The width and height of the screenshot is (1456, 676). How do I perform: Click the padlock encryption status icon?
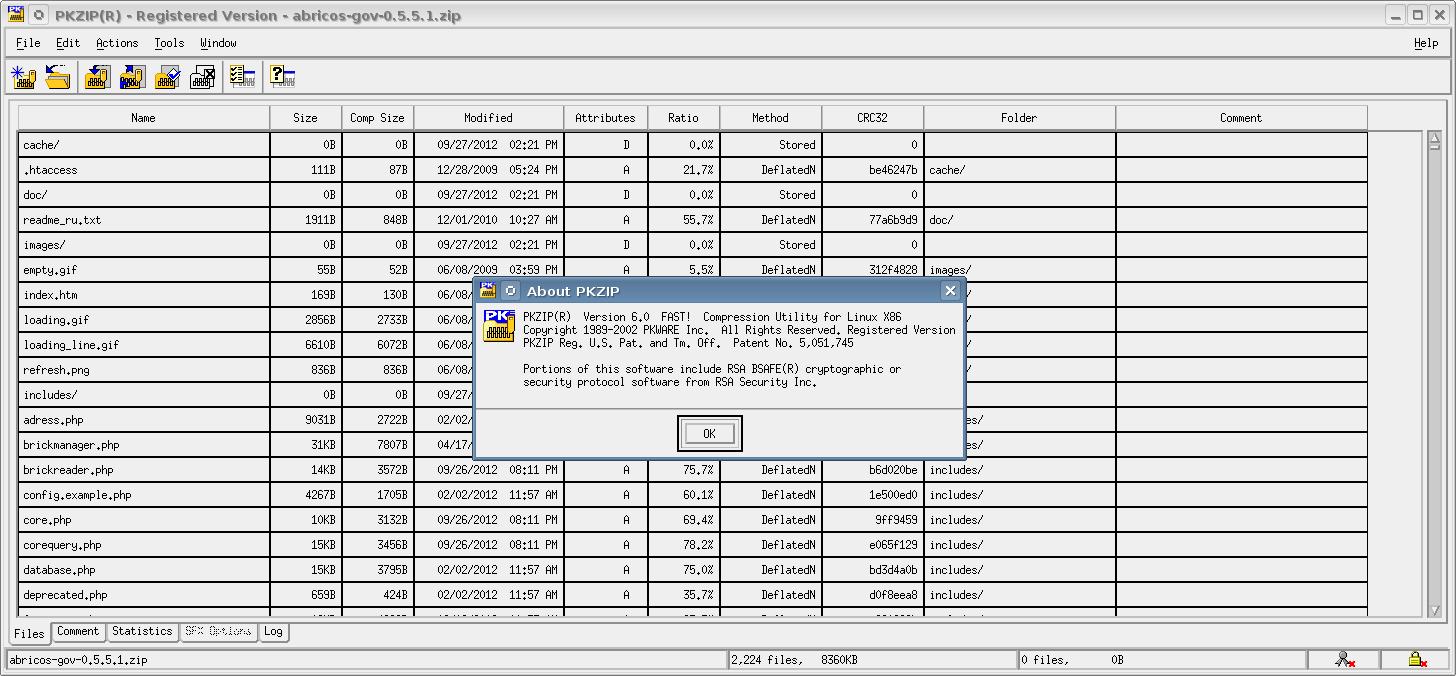[1416, 659]
